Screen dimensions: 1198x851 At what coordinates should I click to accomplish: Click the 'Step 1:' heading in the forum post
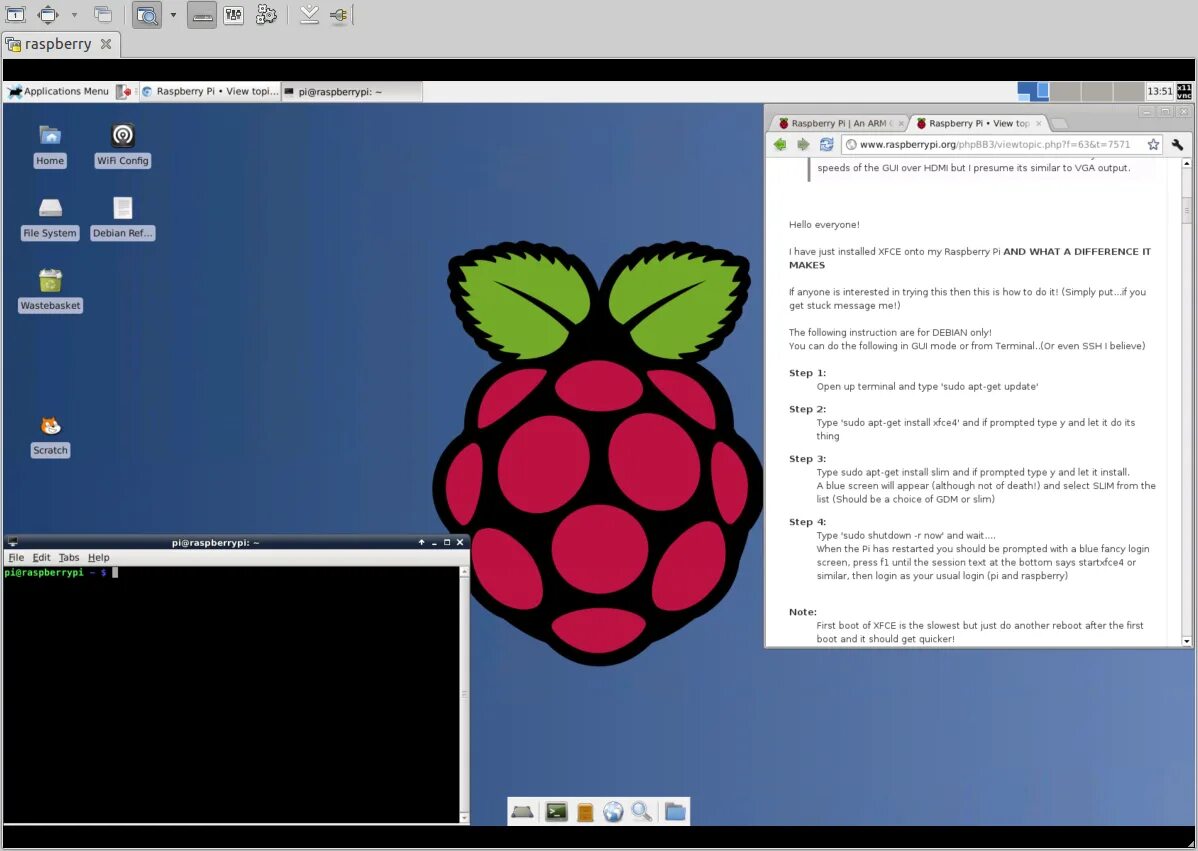[x=807, y=373]
